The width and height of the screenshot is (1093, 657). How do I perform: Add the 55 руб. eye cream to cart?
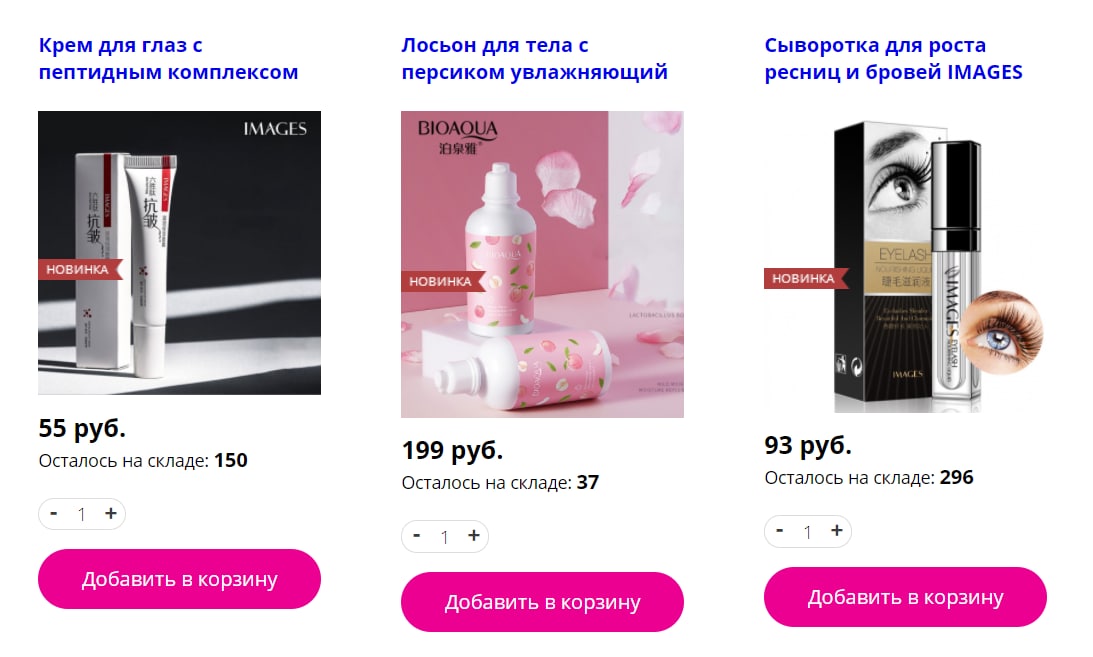pyautogui.click(x=179, y=579)
